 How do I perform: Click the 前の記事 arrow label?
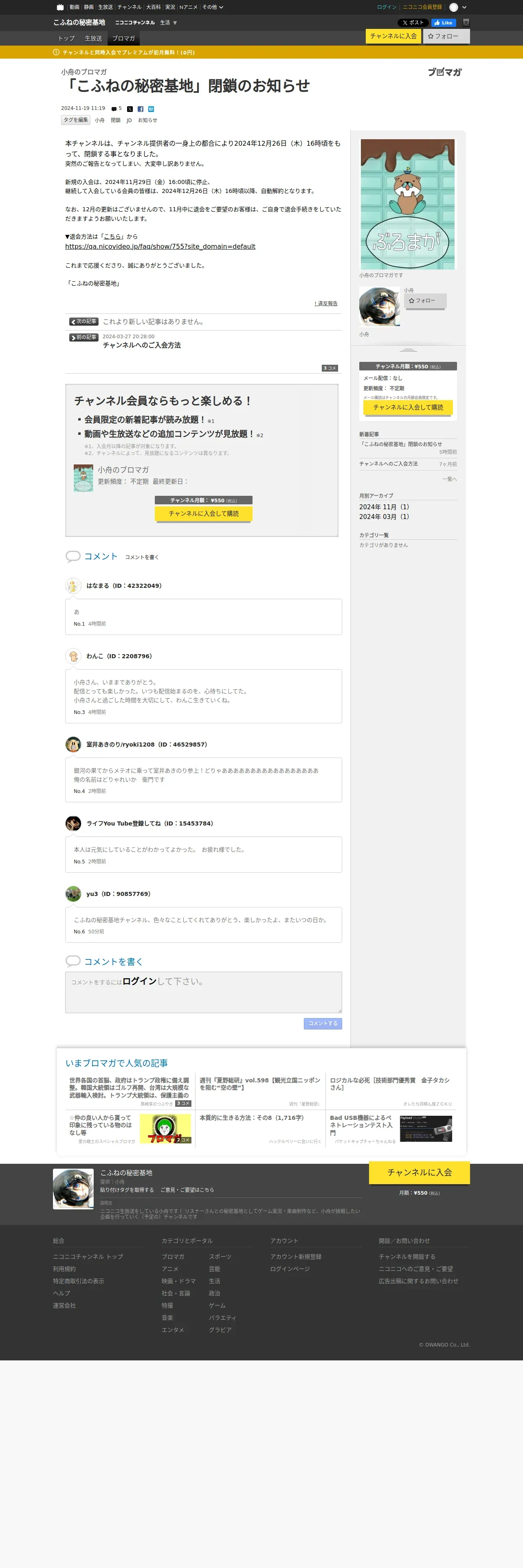(84, 337)
